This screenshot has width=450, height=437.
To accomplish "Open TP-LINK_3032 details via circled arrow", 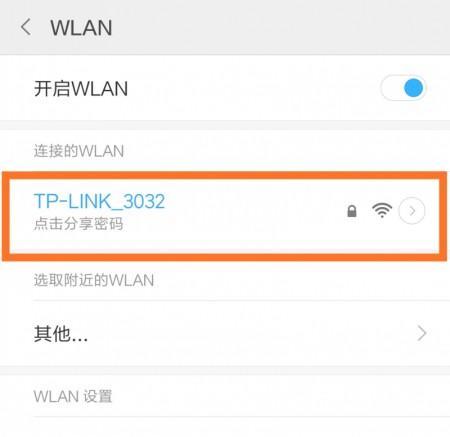I will (x=412, y=211).
